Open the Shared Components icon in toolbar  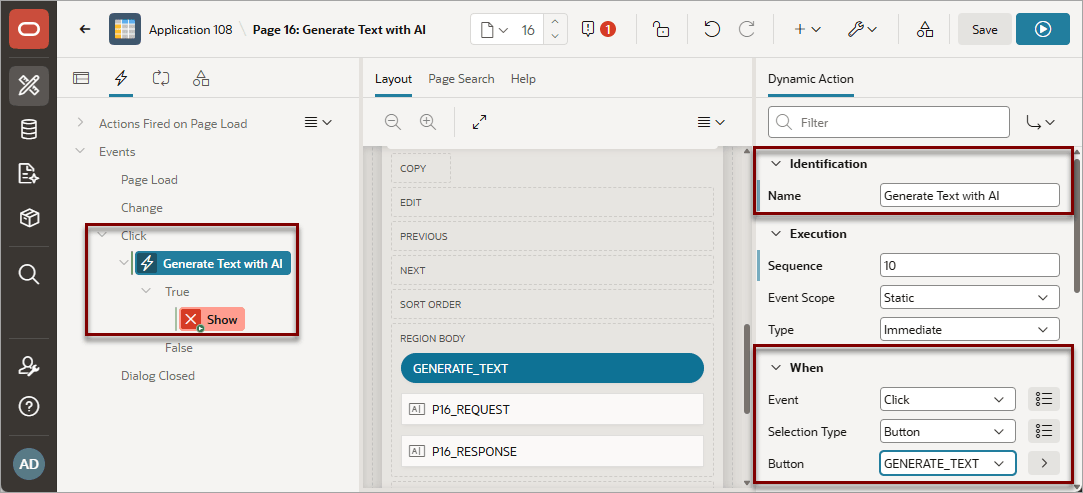tap(925, 29)
